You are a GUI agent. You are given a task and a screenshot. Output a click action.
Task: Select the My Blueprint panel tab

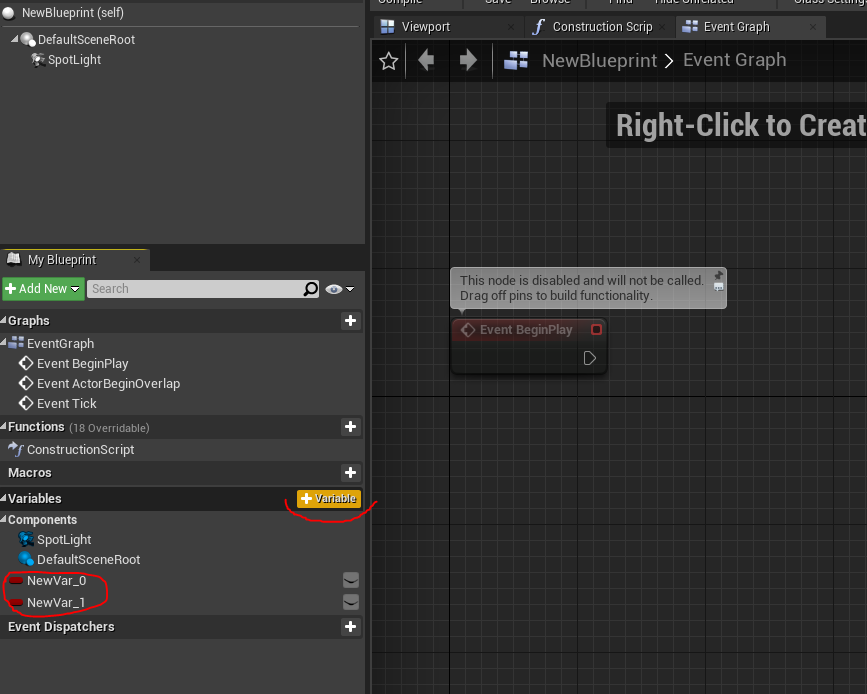(x=75, y=259)
